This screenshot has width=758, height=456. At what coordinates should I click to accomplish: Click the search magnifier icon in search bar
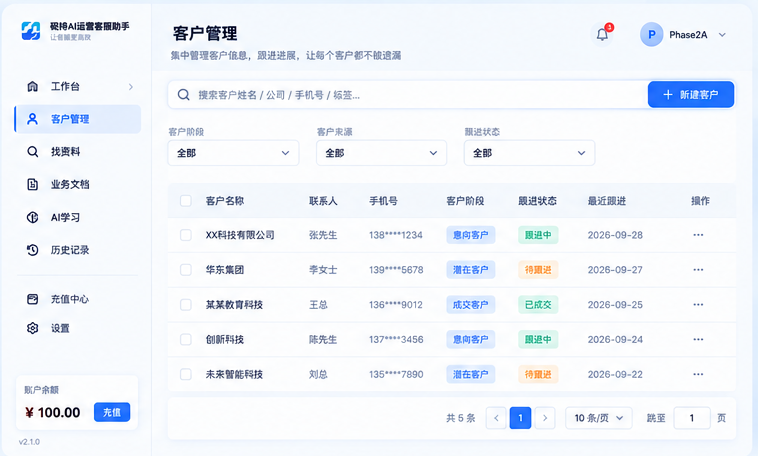pos(183,95)
